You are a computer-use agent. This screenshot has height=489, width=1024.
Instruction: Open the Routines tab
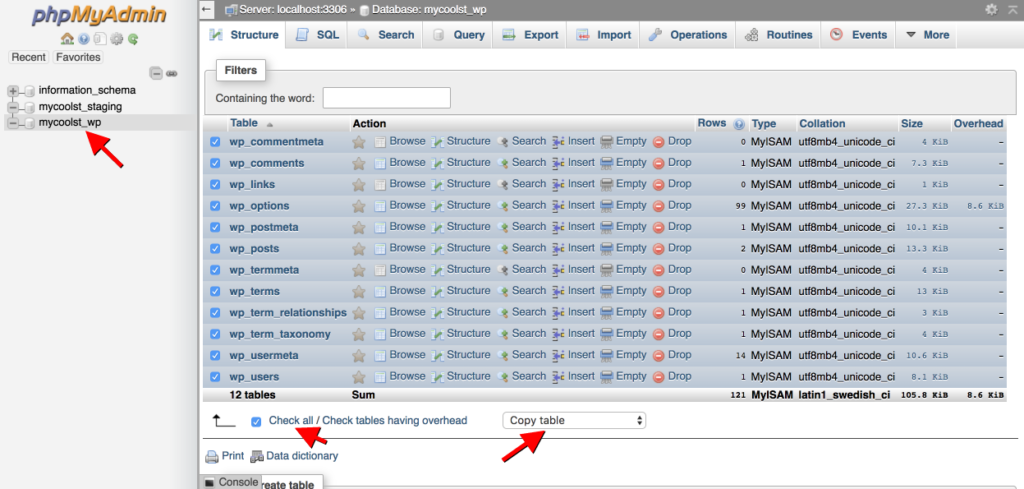coord(778,35)
